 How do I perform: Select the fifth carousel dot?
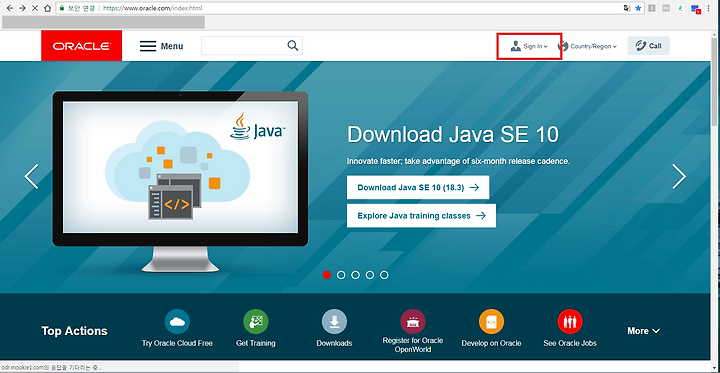(x=384, y=275)
